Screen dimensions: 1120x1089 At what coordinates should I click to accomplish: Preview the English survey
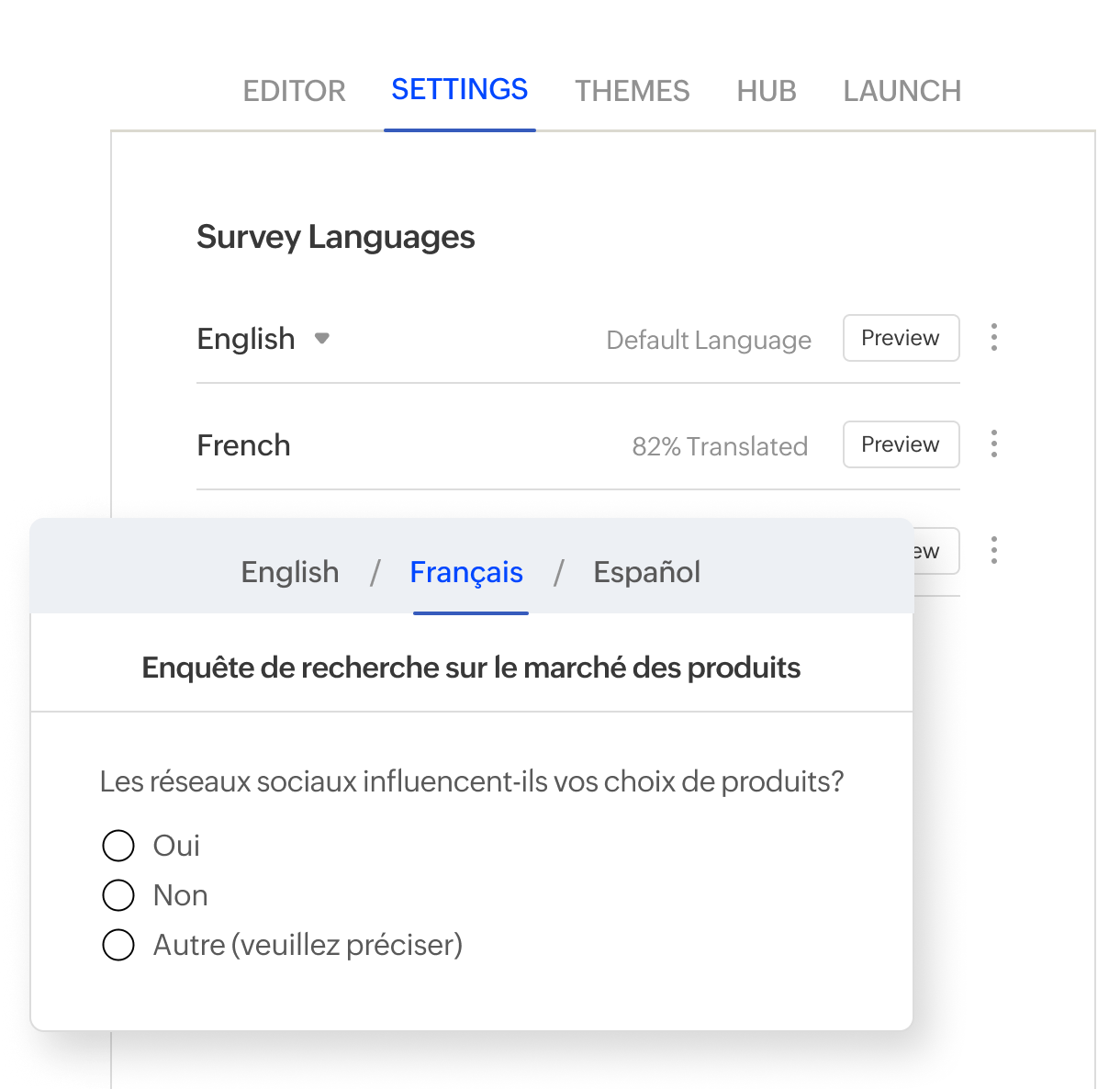pyautogui.click(x=901, y=338)
